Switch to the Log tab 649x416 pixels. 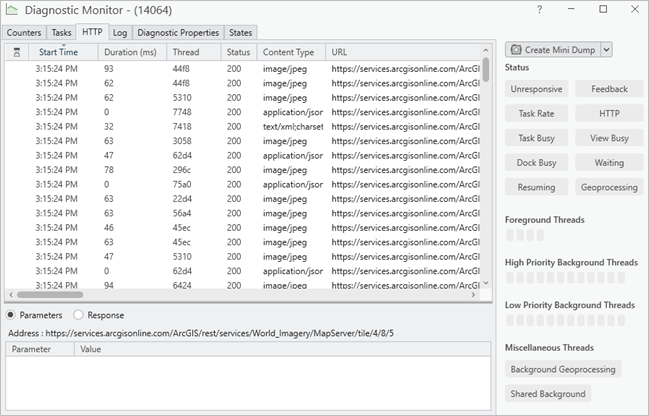click(x=119, y=32)
